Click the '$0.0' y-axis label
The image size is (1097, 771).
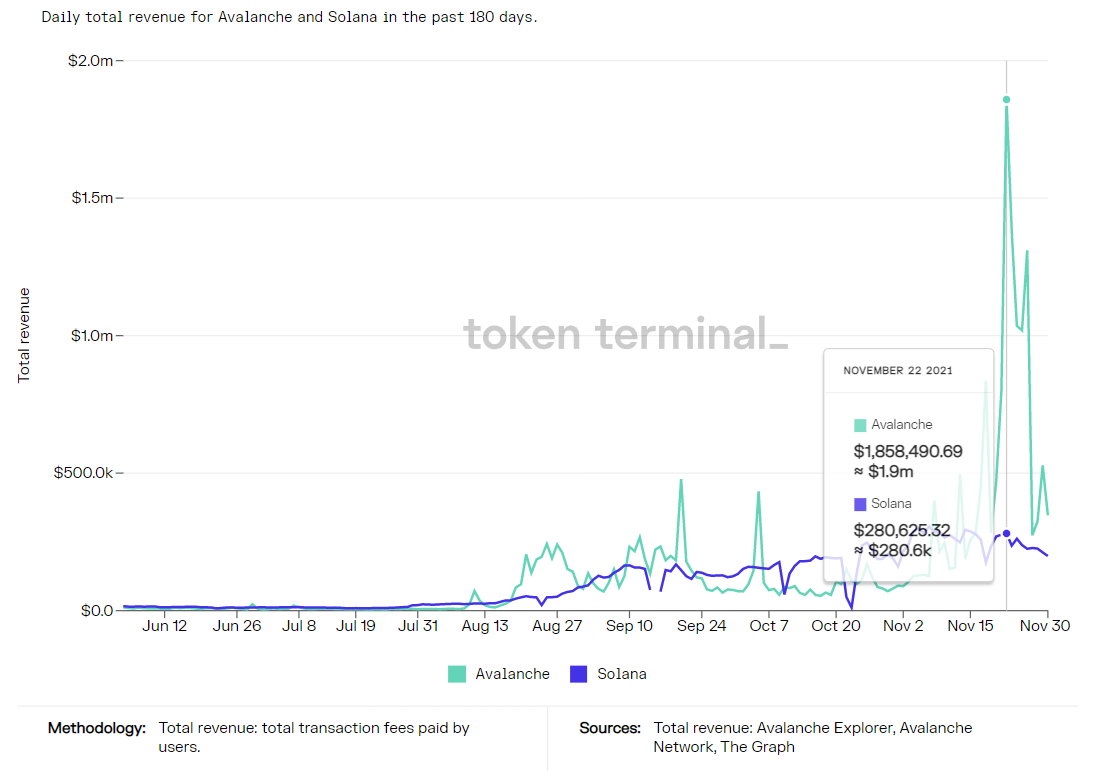pyautogui.click(x=97, y=611)
